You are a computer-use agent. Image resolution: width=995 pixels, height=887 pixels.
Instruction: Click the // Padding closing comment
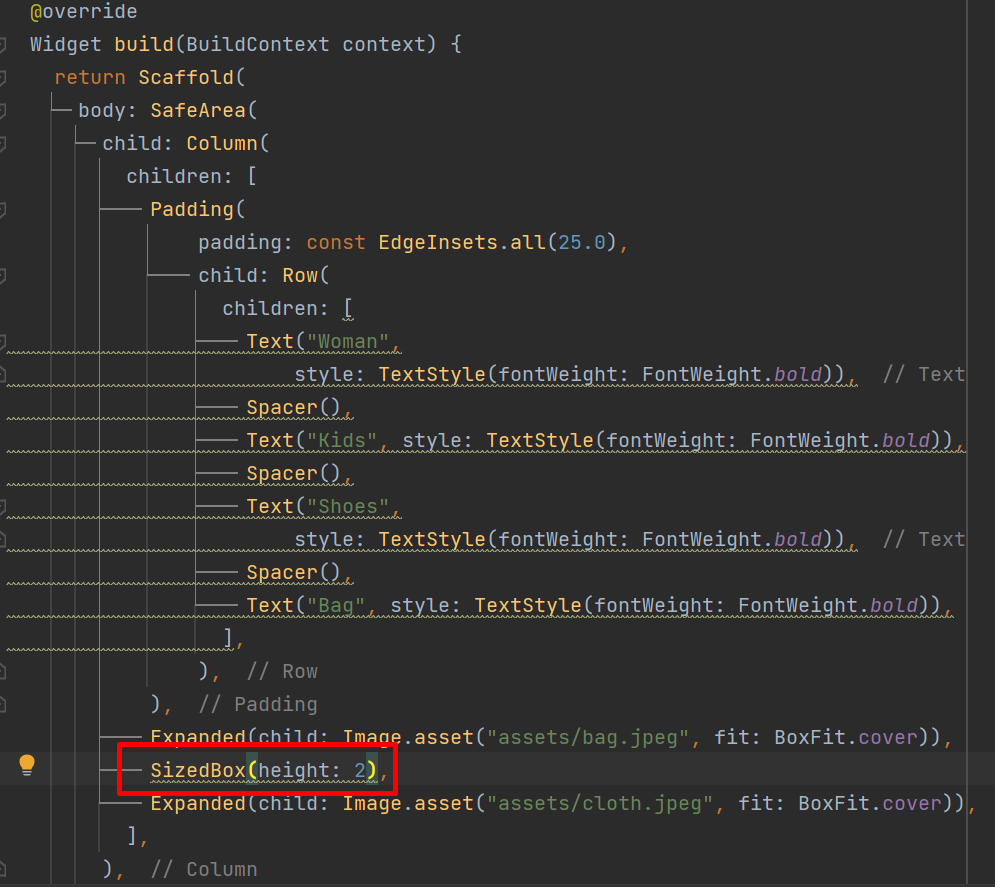pyautogui.click(x=258, y=704)
